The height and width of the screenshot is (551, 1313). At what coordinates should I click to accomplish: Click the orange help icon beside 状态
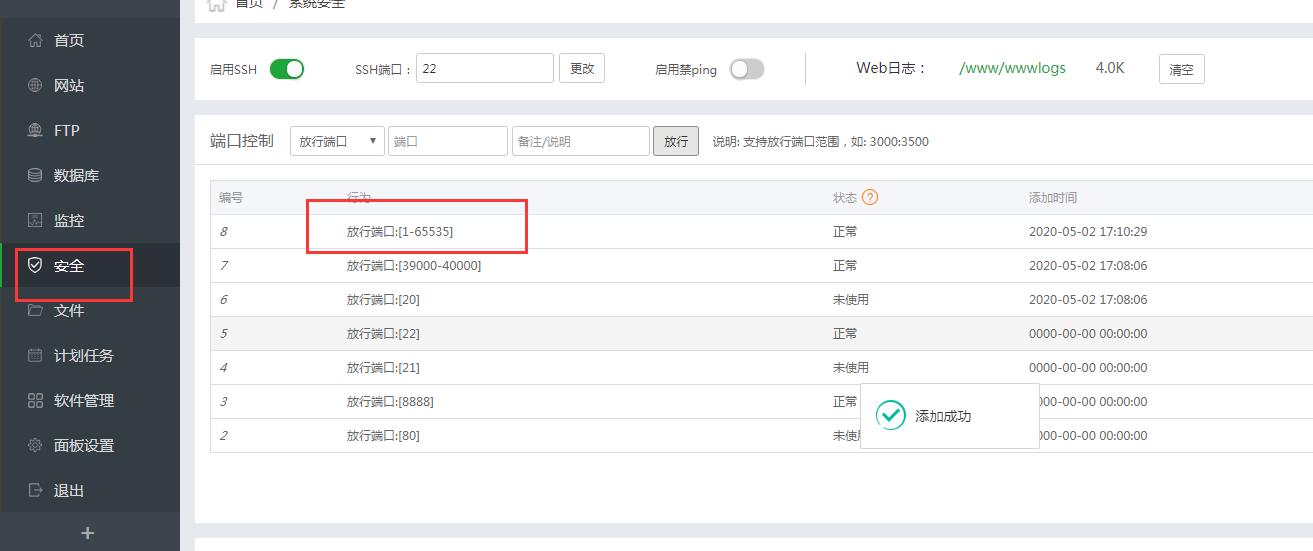[870, 198]
